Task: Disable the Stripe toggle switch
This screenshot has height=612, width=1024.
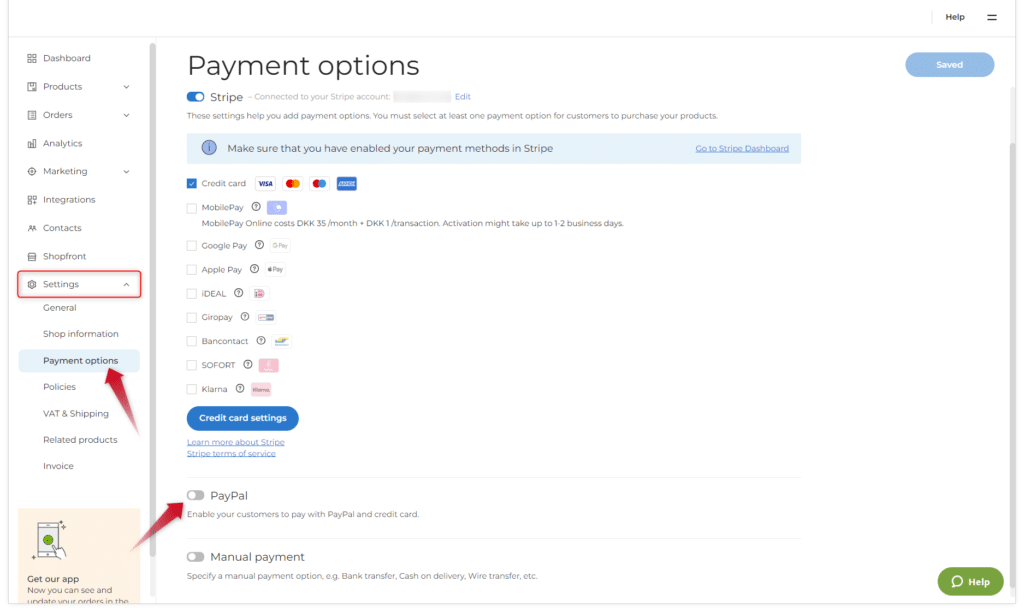Action: (x=195, y=97)
